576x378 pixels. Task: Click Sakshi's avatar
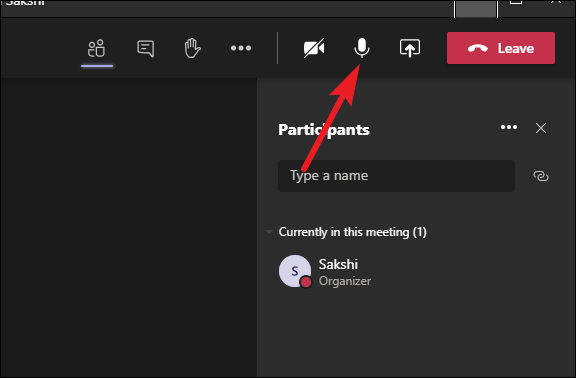295,271
